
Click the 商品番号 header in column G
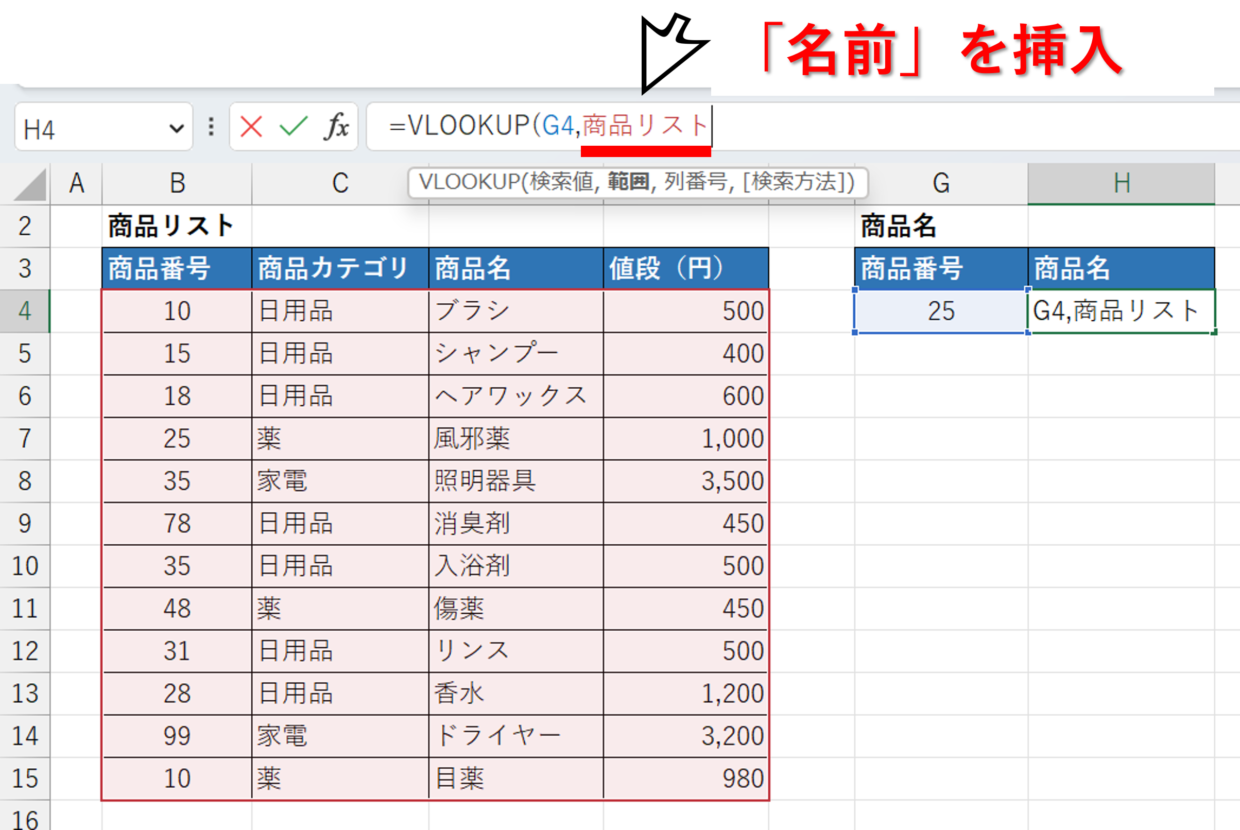pos(941,269)
